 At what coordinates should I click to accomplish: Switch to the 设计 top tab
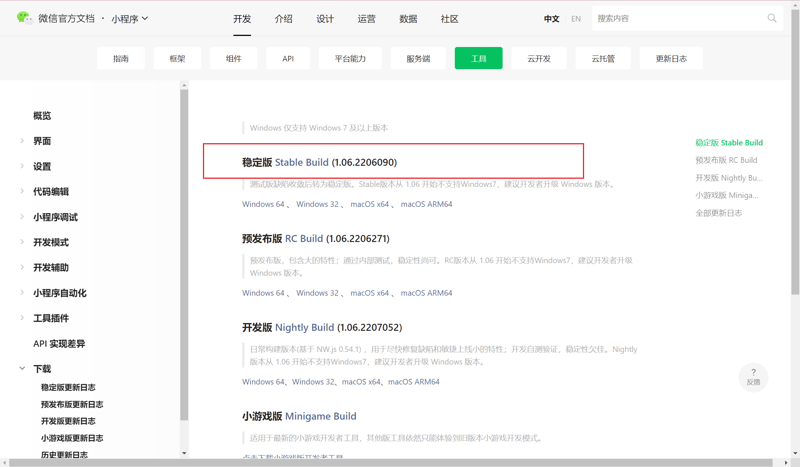(x=325, y=19)
